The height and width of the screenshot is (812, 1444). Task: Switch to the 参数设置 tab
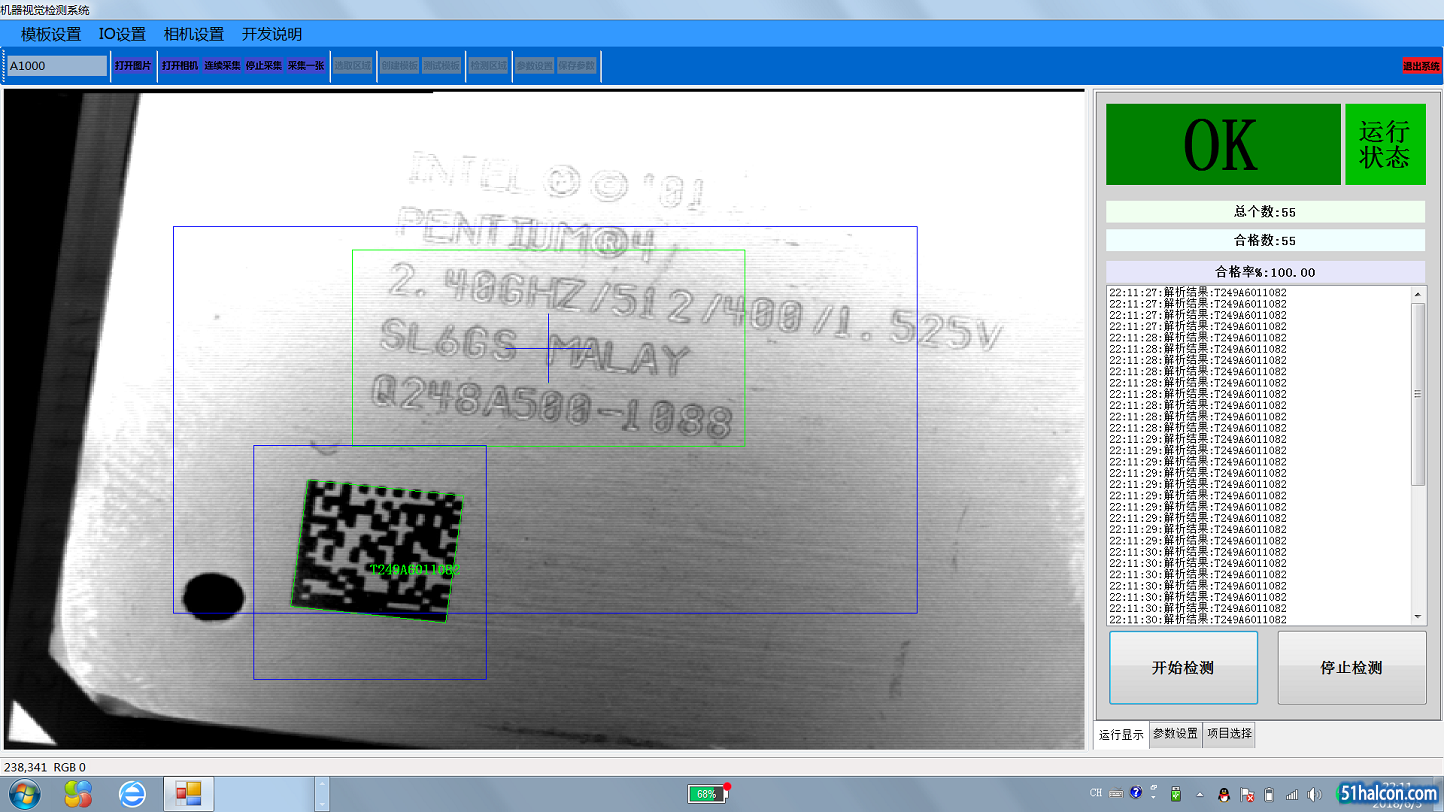click(x=1175, y=734)
